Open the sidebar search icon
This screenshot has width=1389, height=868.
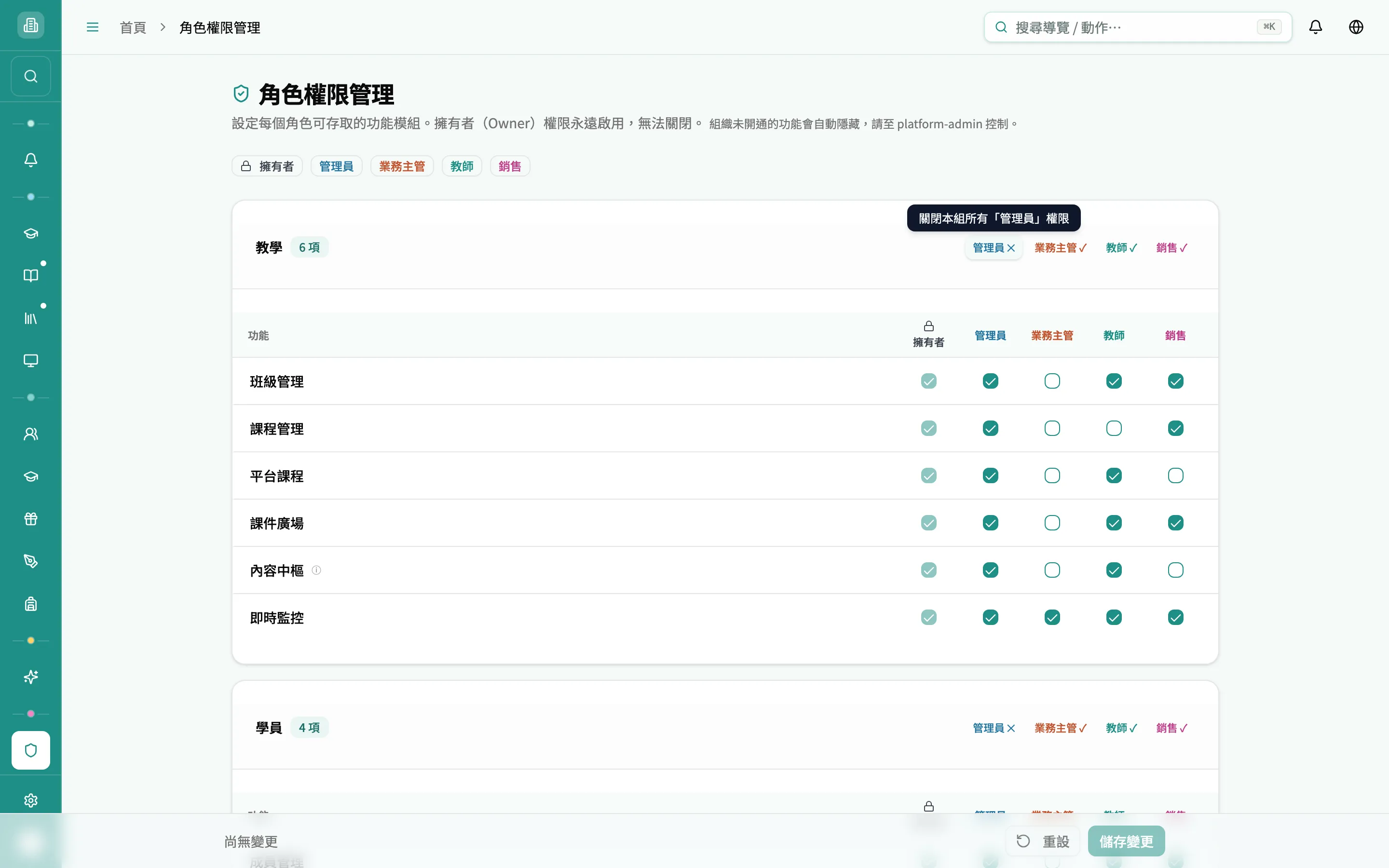tap(31, 76)
